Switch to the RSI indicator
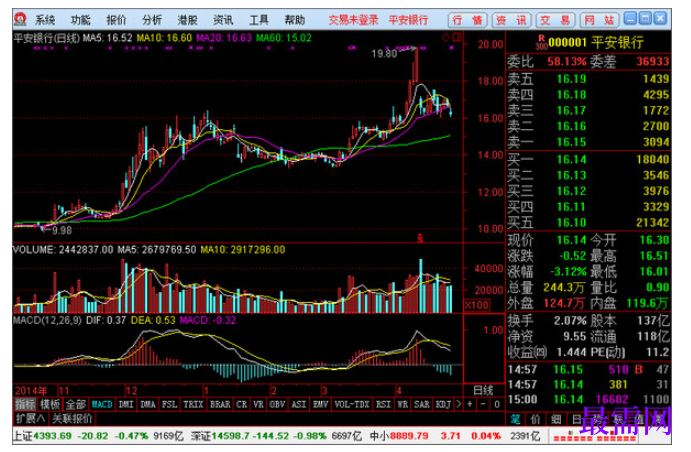The image size is (691, 452). 383,404
